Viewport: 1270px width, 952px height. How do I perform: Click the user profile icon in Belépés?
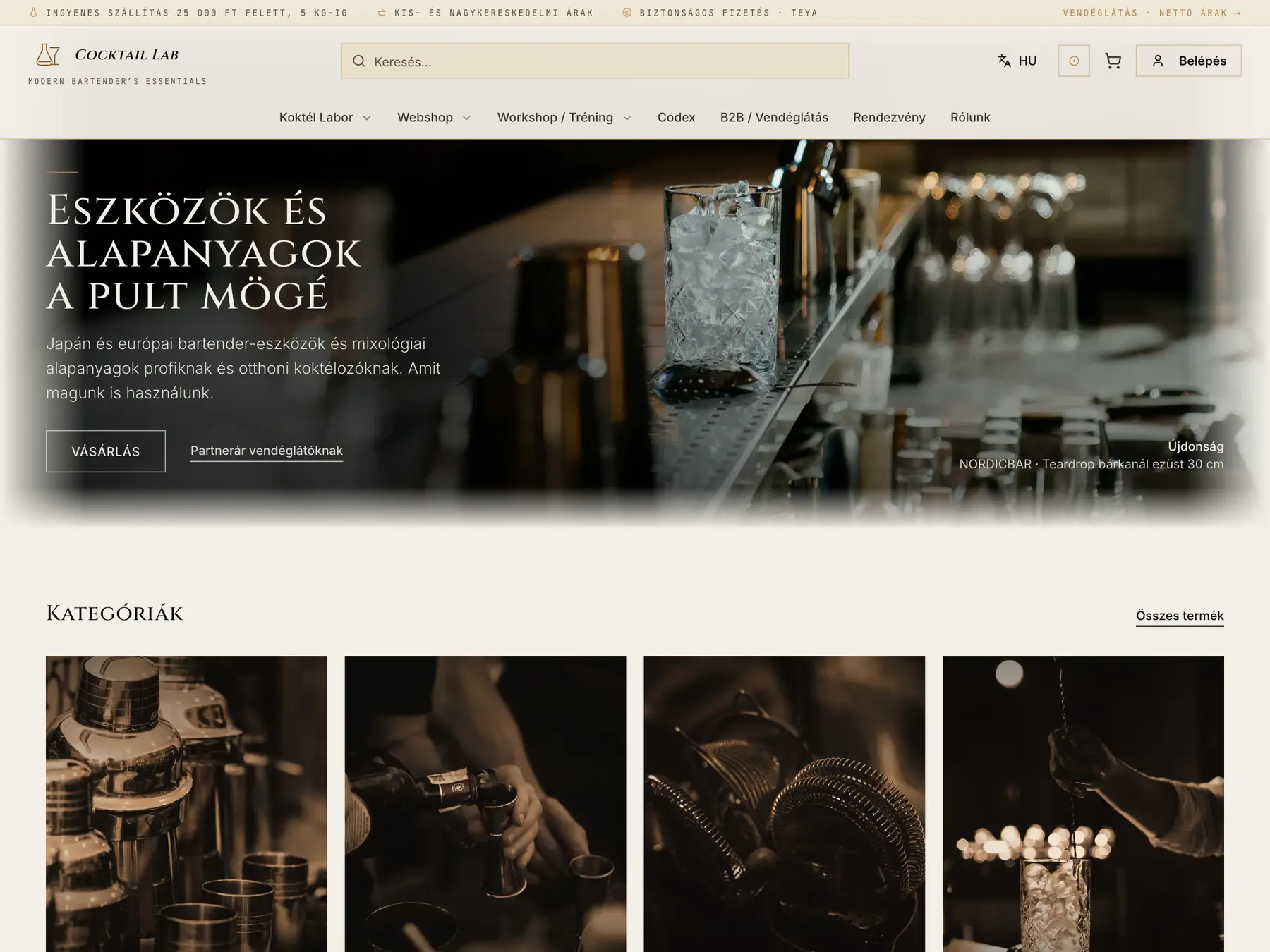(1158, 61)
